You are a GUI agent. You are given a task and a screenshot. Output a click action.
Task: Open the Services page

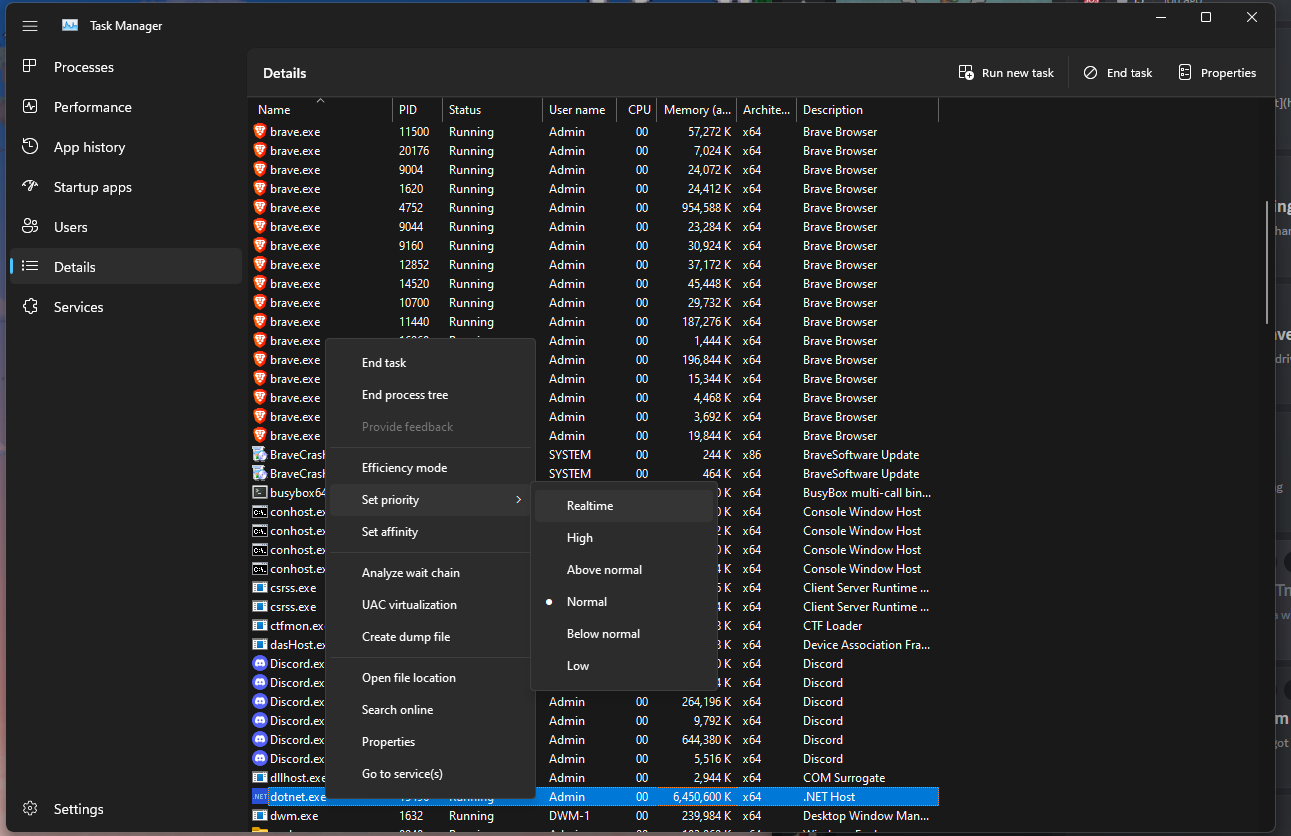pos(126,307)
